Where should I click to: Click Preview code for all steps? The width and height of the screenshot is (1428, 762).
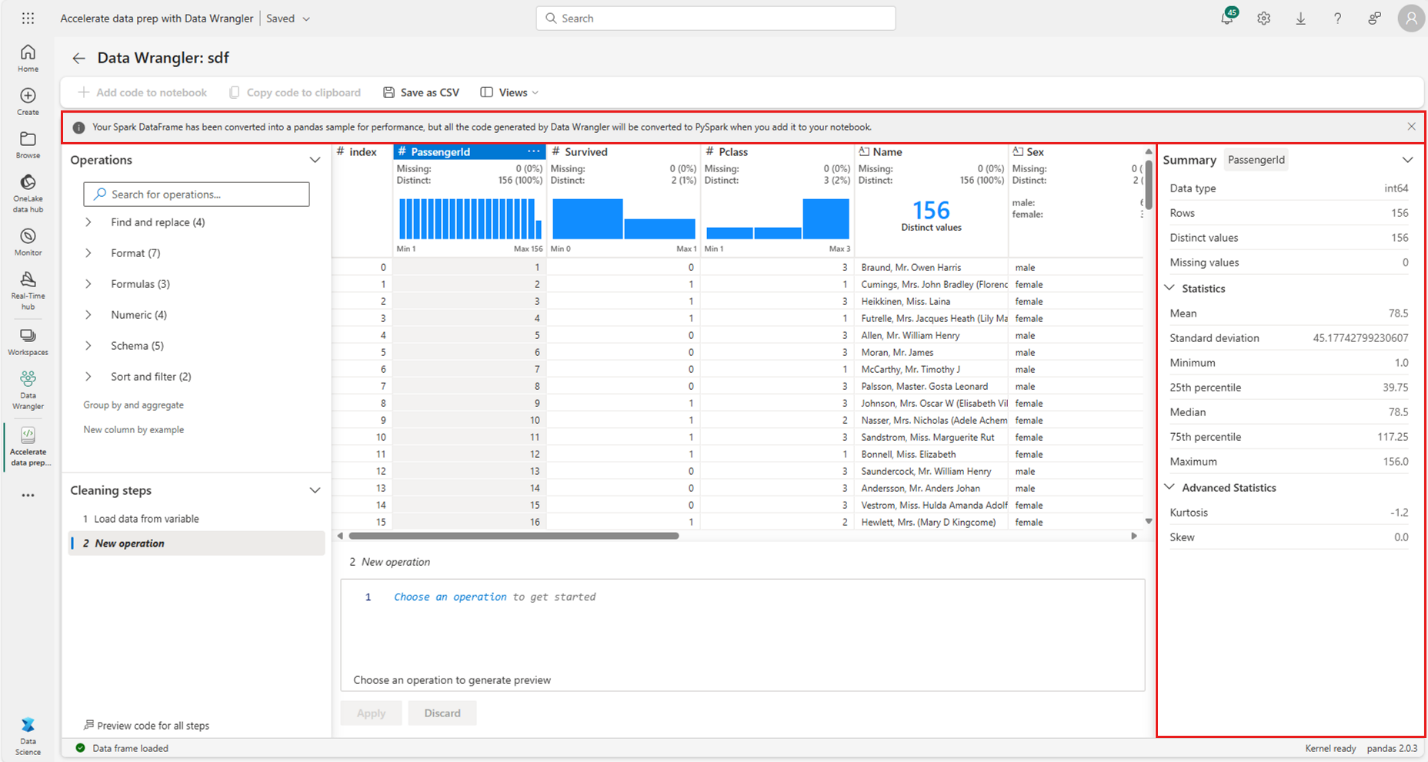pos(146,726)
